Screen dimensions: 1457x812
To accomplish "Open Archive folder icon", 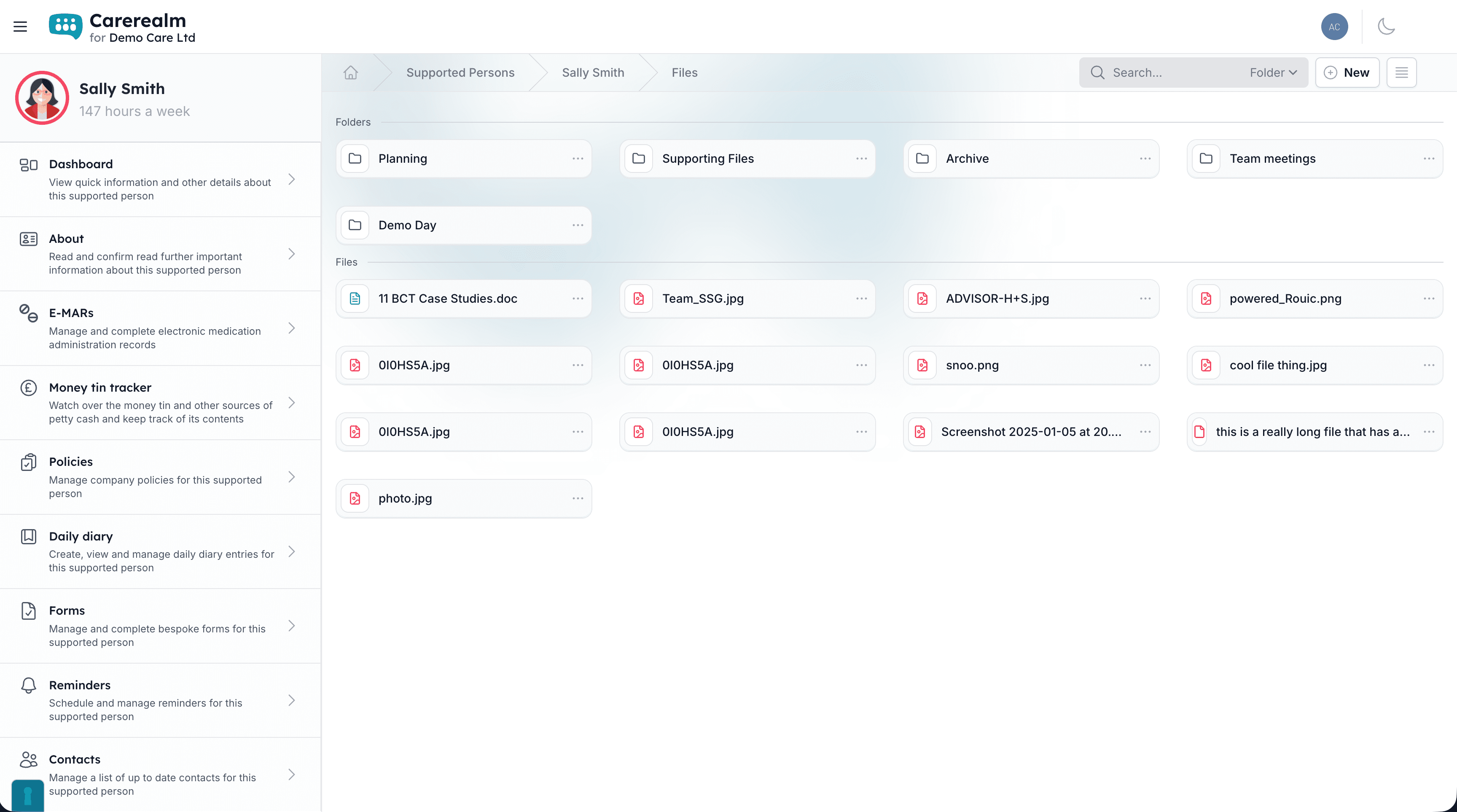I will [x=922, y=159].
